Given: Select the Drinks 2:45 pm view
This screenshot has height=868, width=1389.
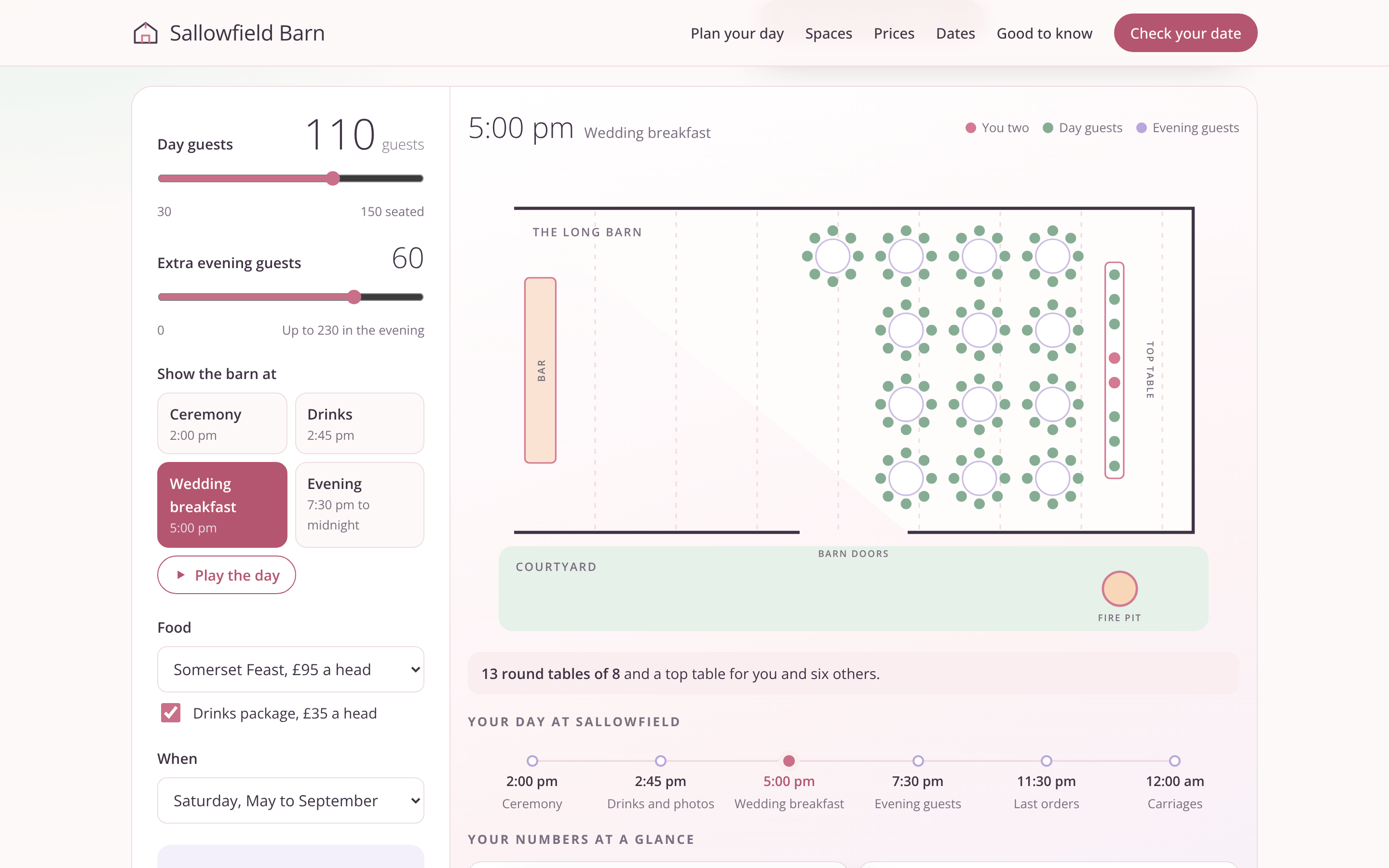Looking at the screenshot, I should pyautogui.click(x=359, y=424).
